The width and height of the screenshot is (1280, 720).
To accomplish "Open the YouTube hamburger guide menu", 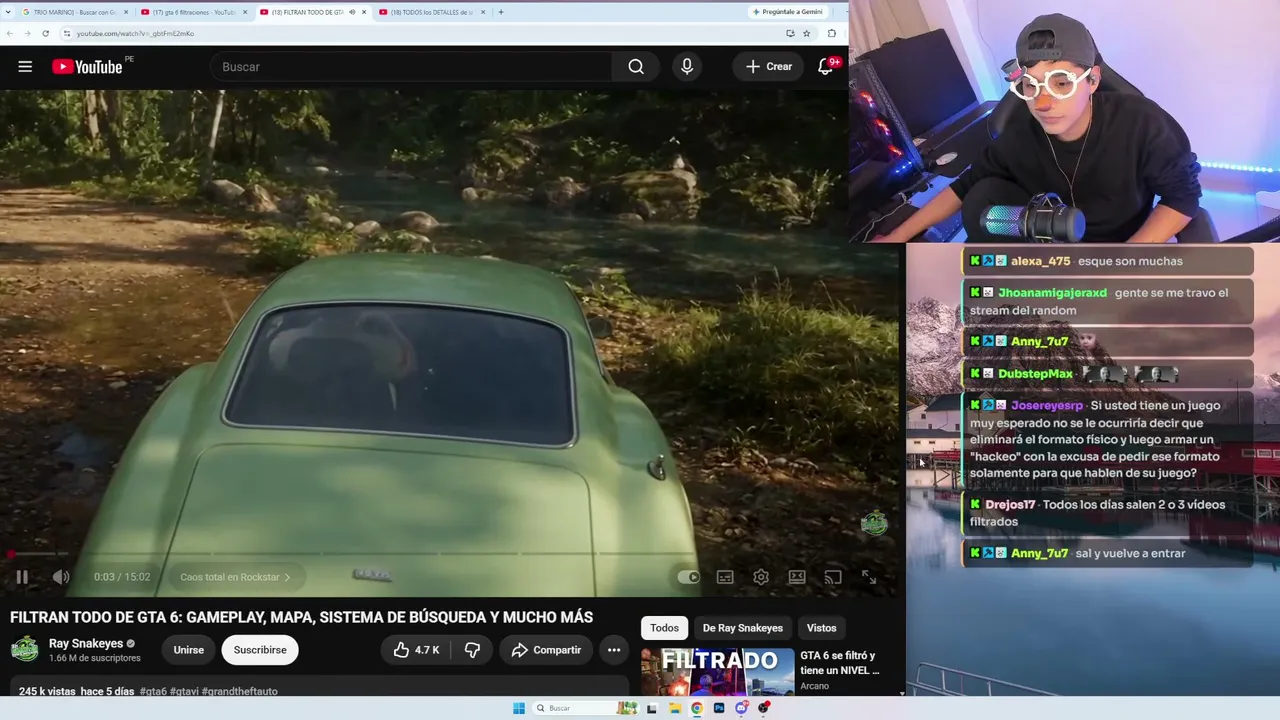I will (x=25, y=66).
